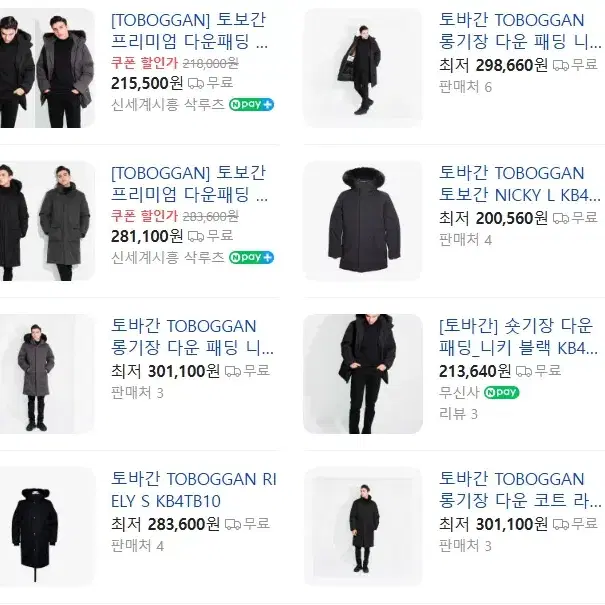Click the green Npay badge next to 무신사

tap(501, 392)
